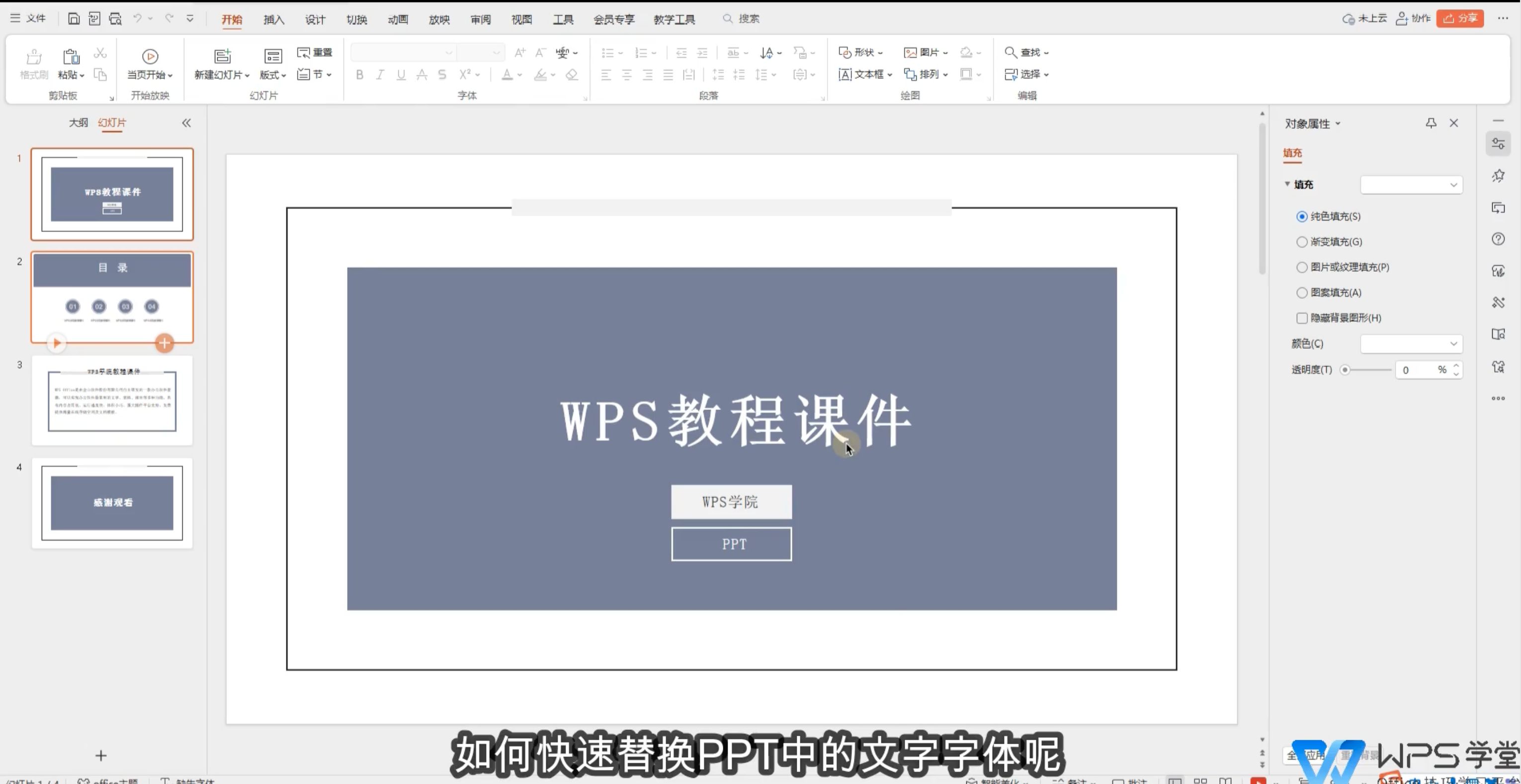Decrease indent level icon
1521x784 pixels.
tap(681, 53)
